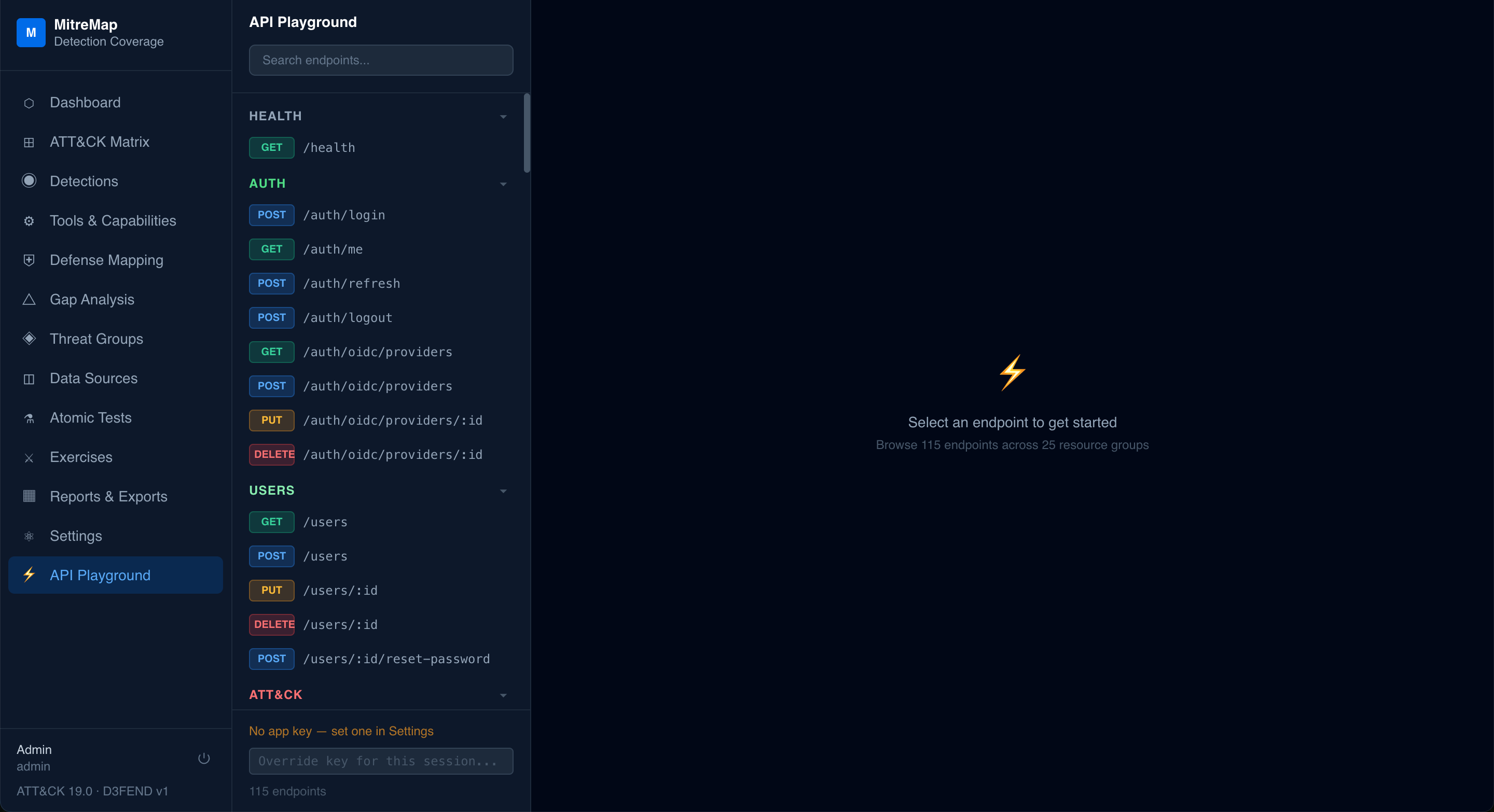Open Threat Groups page
The height and width of the screenshot is (812, 1494).
[115, 339]
